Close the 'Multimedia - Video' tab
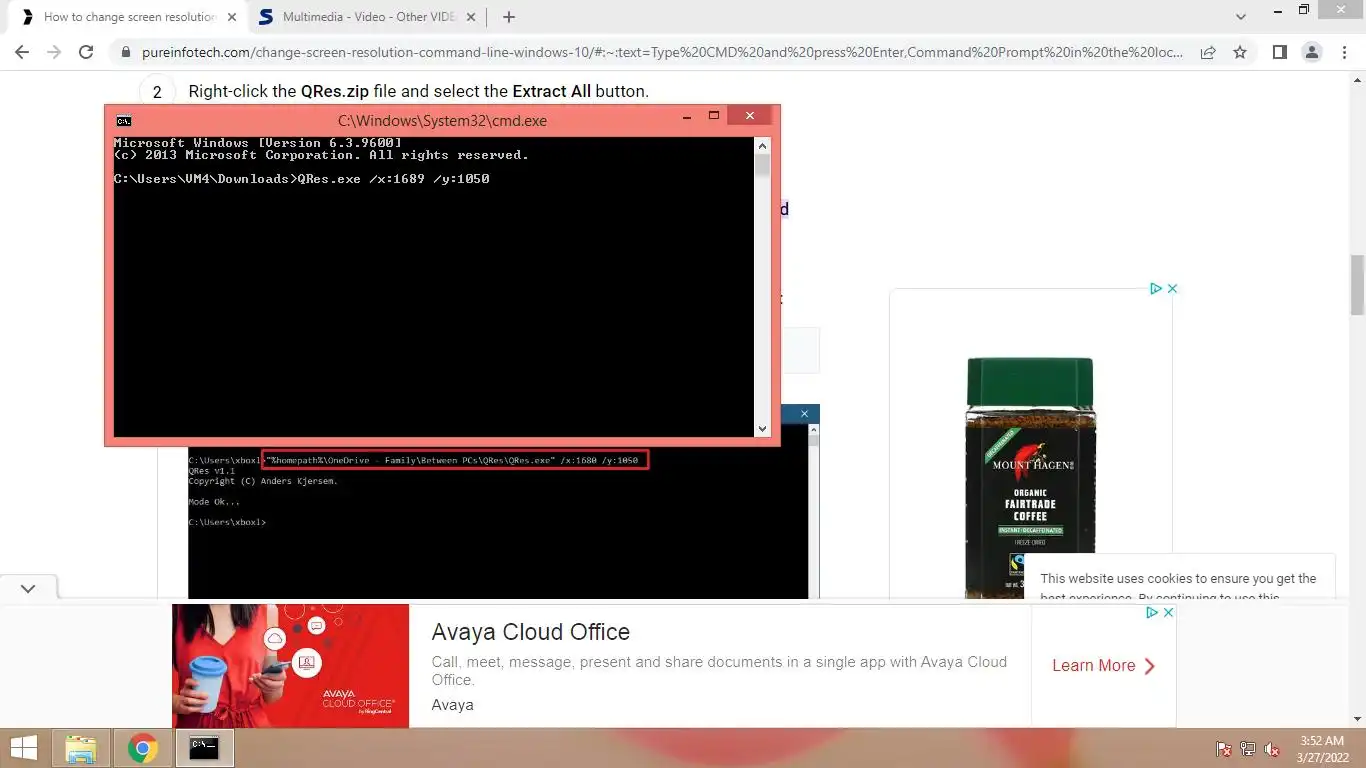This screenshot has width=1366, height=768. click(x=472, y=17)
